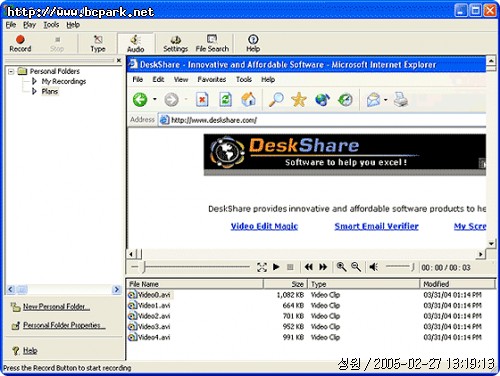The image size is (500, 376).
Task: Select Personal Folders in the tree
Action: (x=55, y=71)
